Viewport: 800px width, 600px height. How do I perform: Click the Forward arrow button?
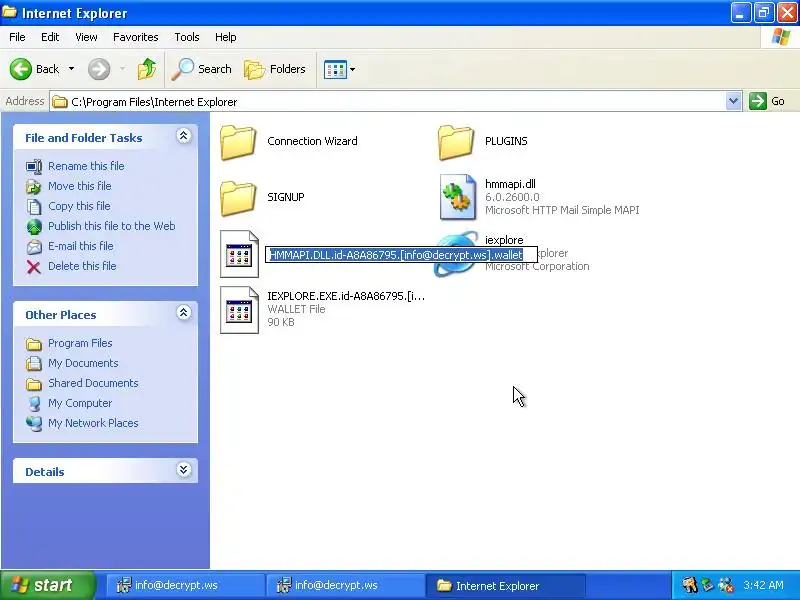coord(99,69)
